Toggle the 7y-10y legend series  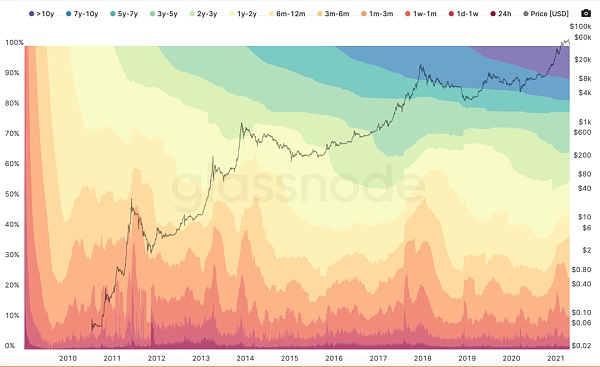click(82, 14)
